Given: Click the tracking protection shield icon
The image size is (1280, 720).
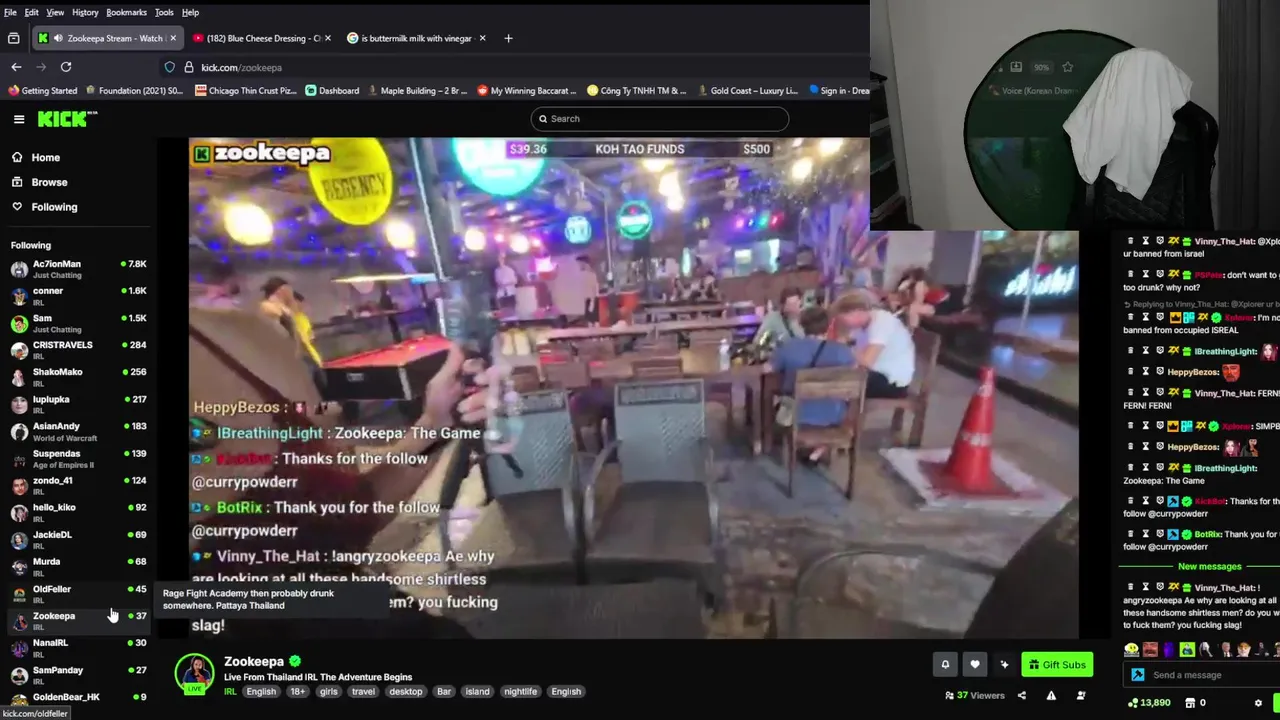Looking at the screenshot, I should click(170, 67).
